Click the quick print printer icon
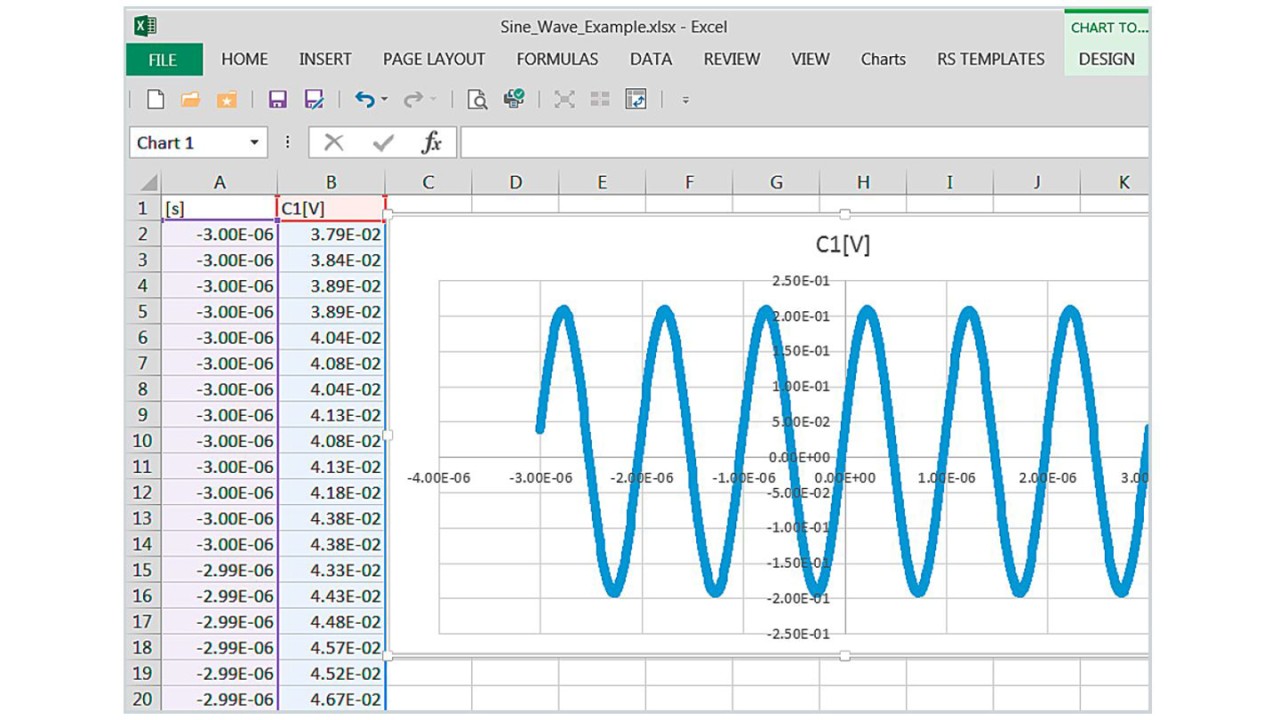Image resolution: width=1280 pixels, height=720 pixels. (x=514, y=98)
